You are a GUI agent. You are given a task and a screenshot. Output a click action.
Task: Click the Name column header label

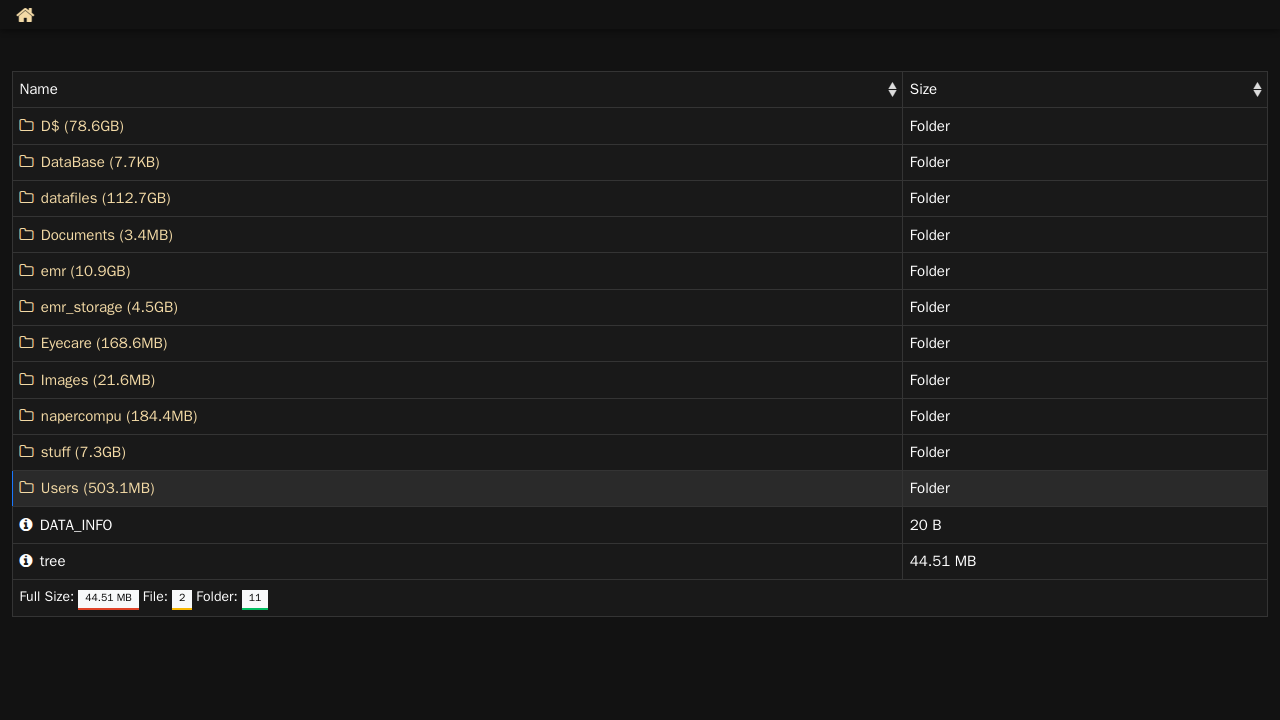[39, 90]
